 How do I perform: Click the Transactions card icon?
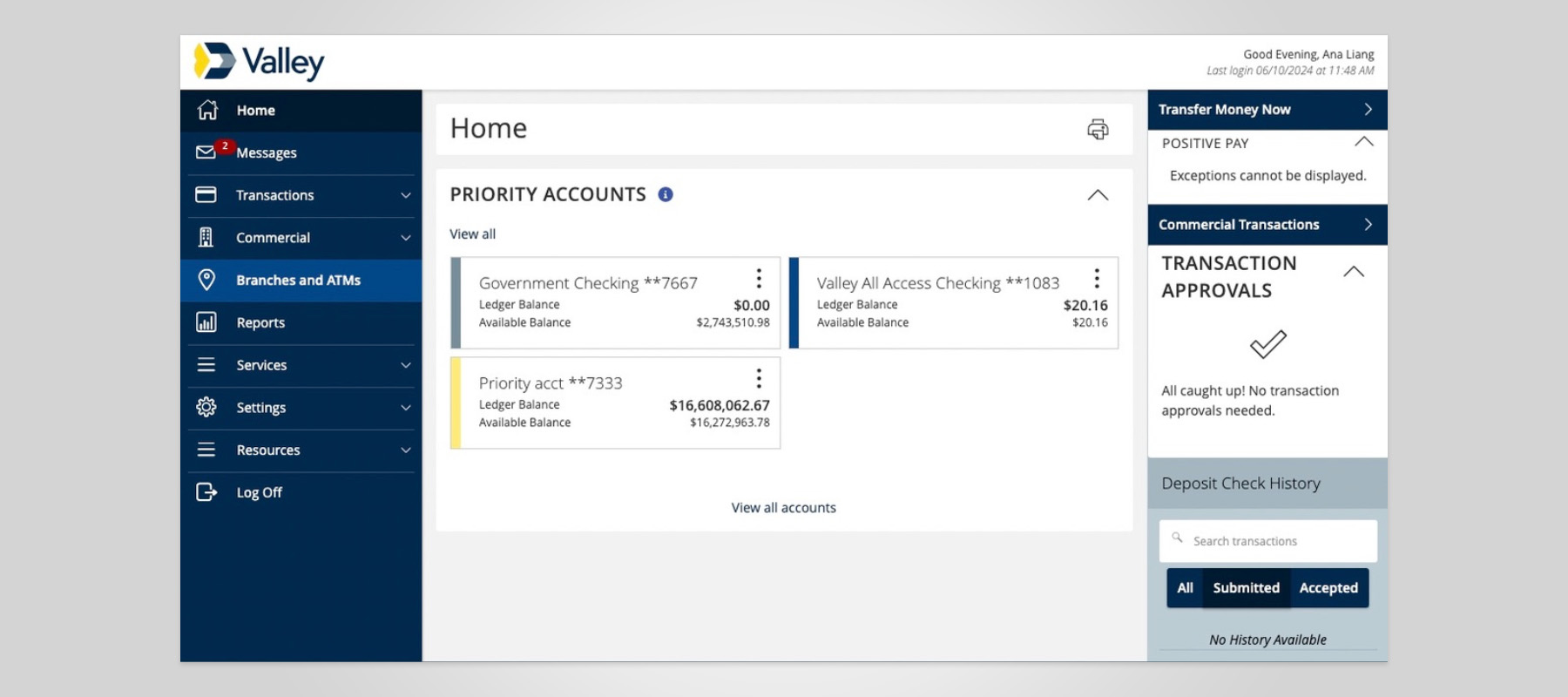[206, 194]
